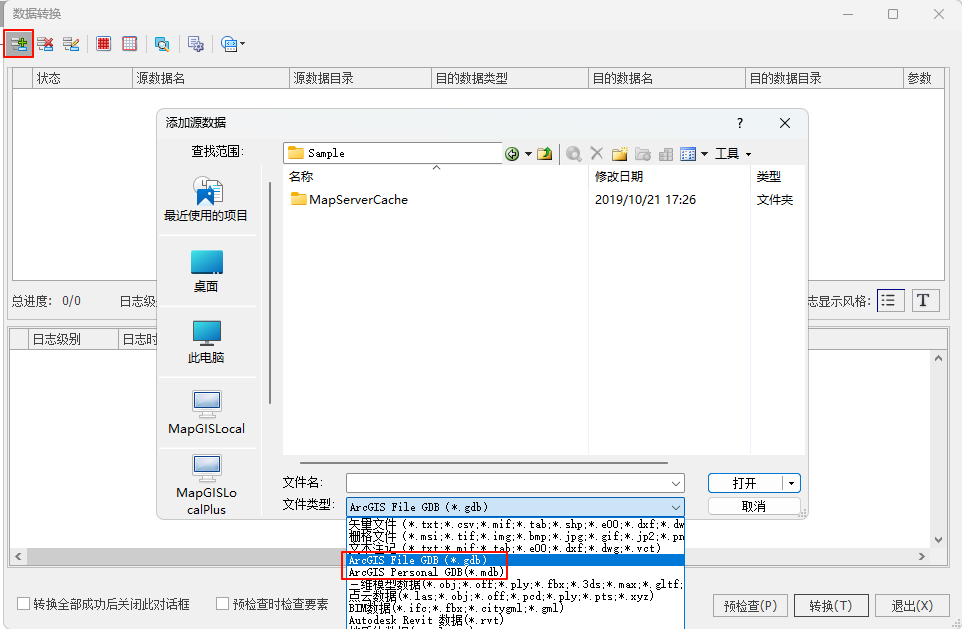Open dropdown arrow next to globe icon
This screenshot has width=962, height=629.
(x=242, y=44)
